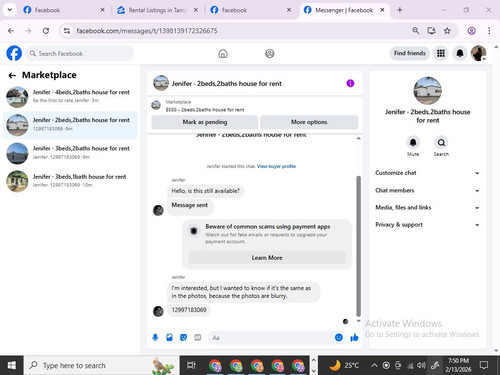The width and height of the screenshot is (500, 375).
Task: Expand the Customize chat section
Action: click(x=427, y=173)
